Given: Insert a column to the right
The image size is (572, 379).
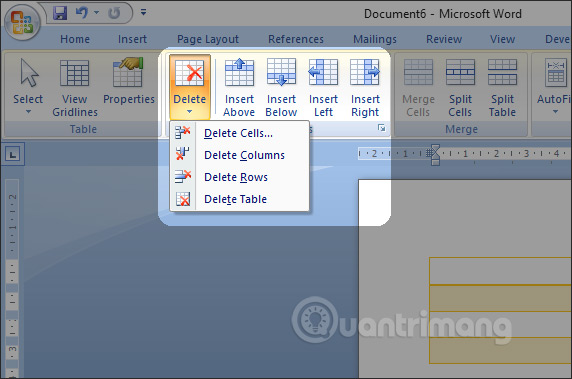Looking at the screenshot, I should coord(365,88).
